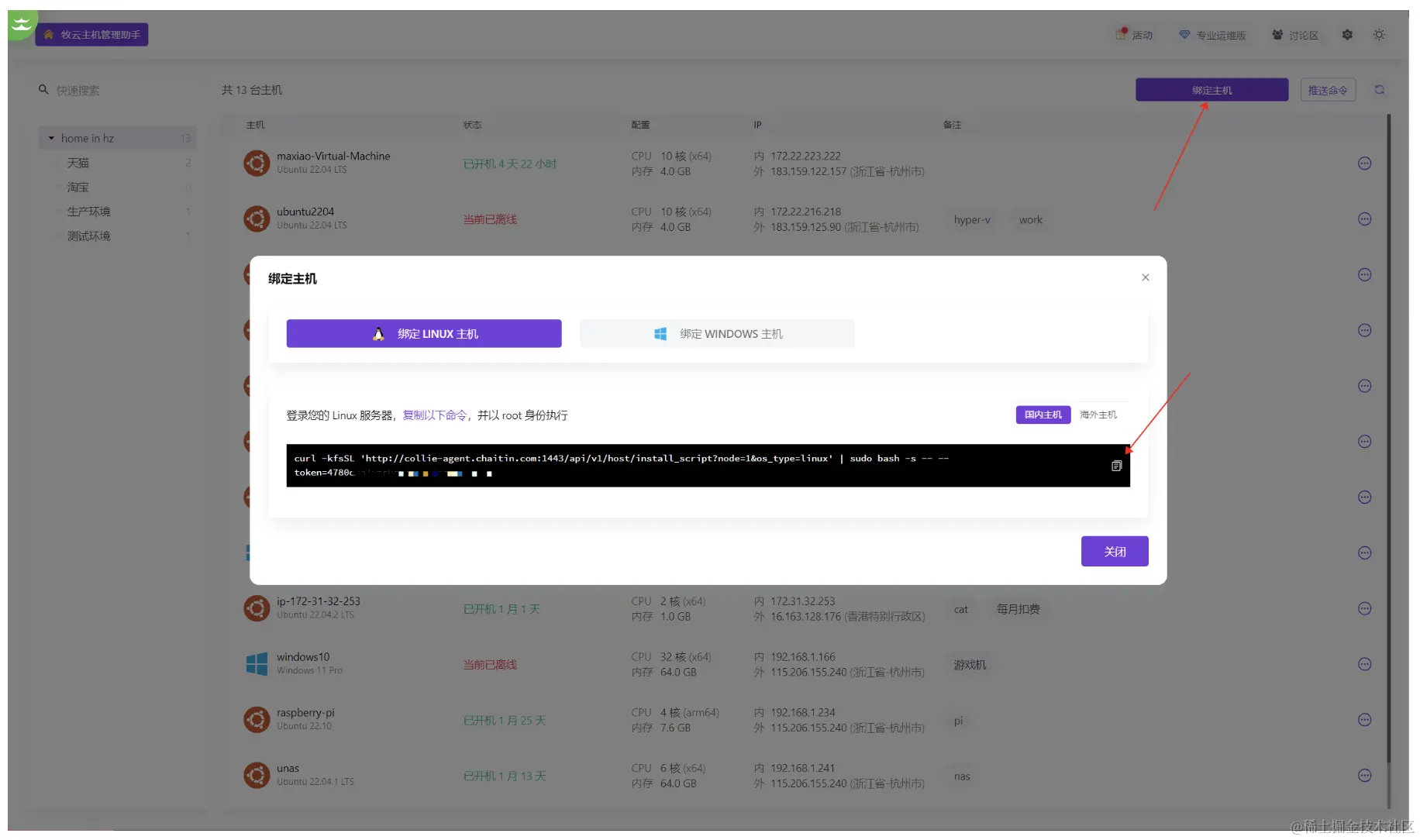This screenshot has width=1420, height=840.
Task: Open more options for raspberry-pi row
Action: (x=1364, y=720)
